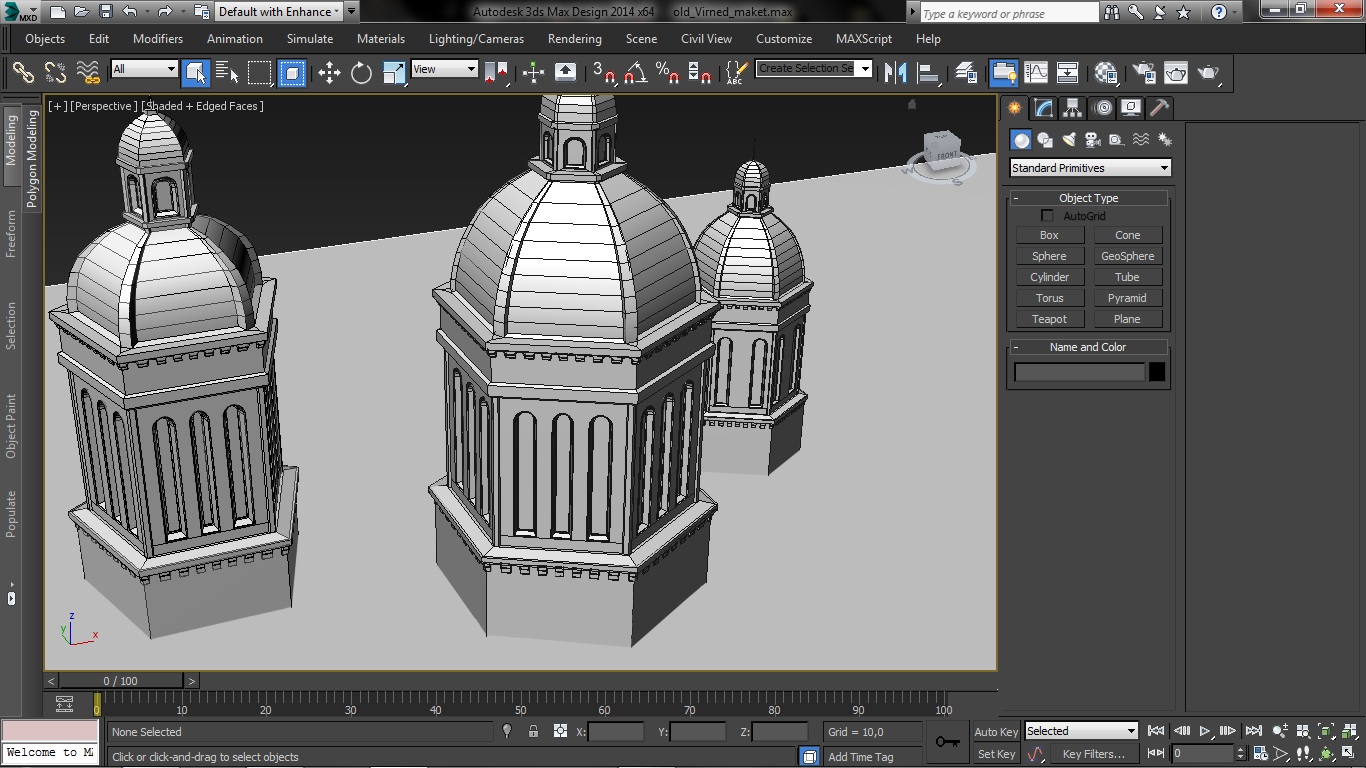This screenshot has height=768, width=1366.
Task: Click the Mirror tool icon
Action: point(896,72)
